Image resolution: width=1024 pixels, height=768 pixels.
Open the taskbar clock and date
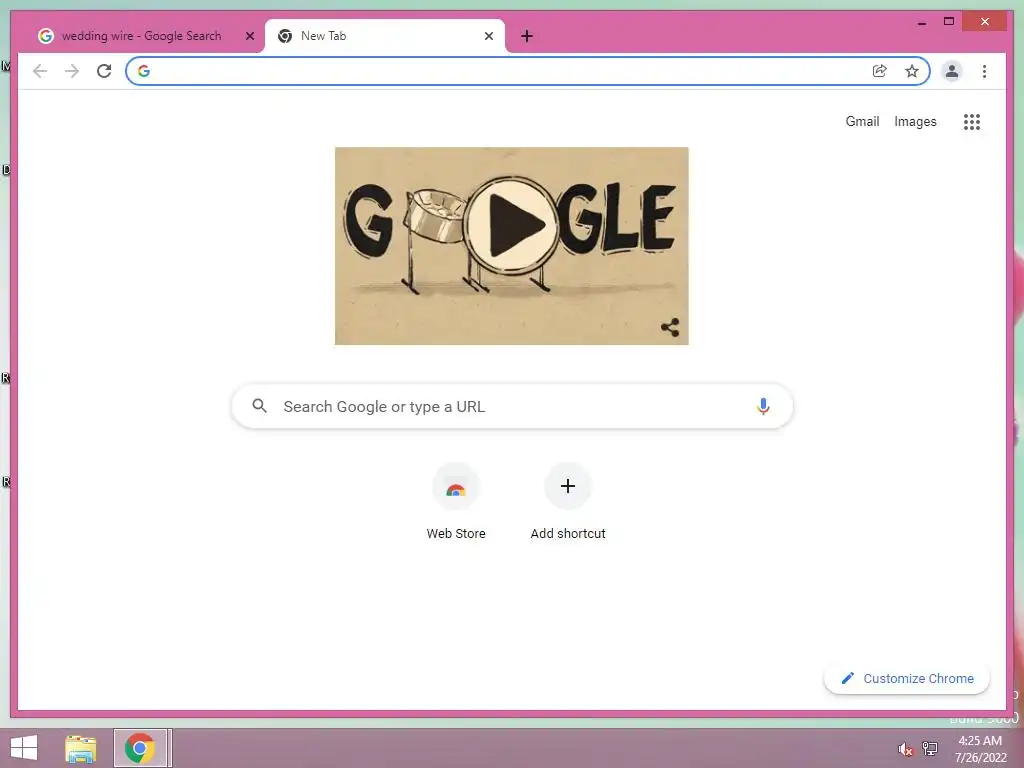(x=980, y=749)
